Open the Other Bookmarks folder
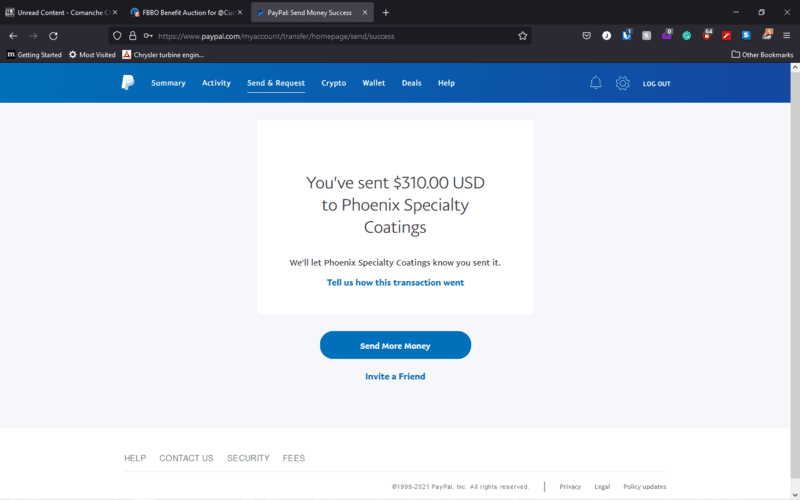The height and width of the screenshot is (500, 800). (x=762, y=54)
